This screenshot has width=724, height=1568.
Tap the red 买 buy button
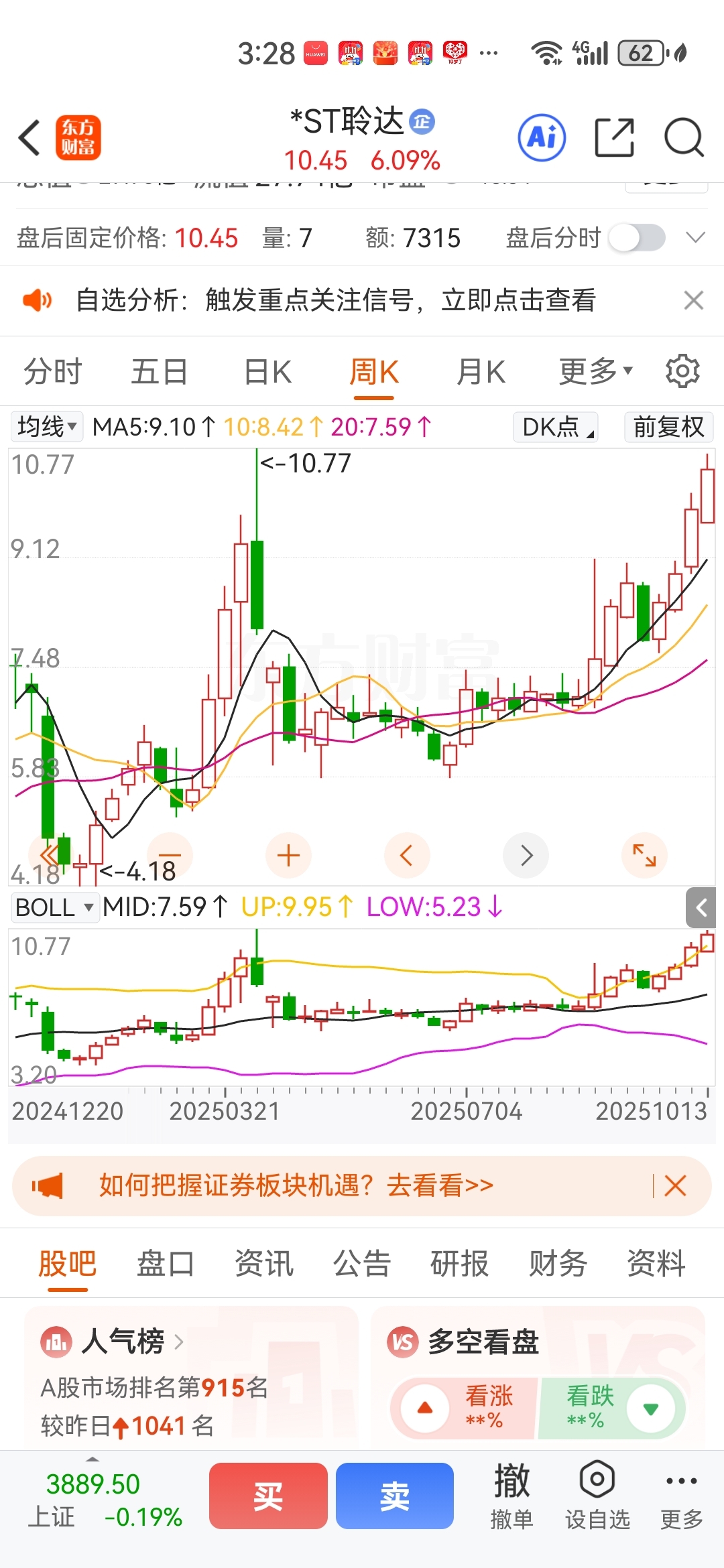click(x=268, y=1496)
